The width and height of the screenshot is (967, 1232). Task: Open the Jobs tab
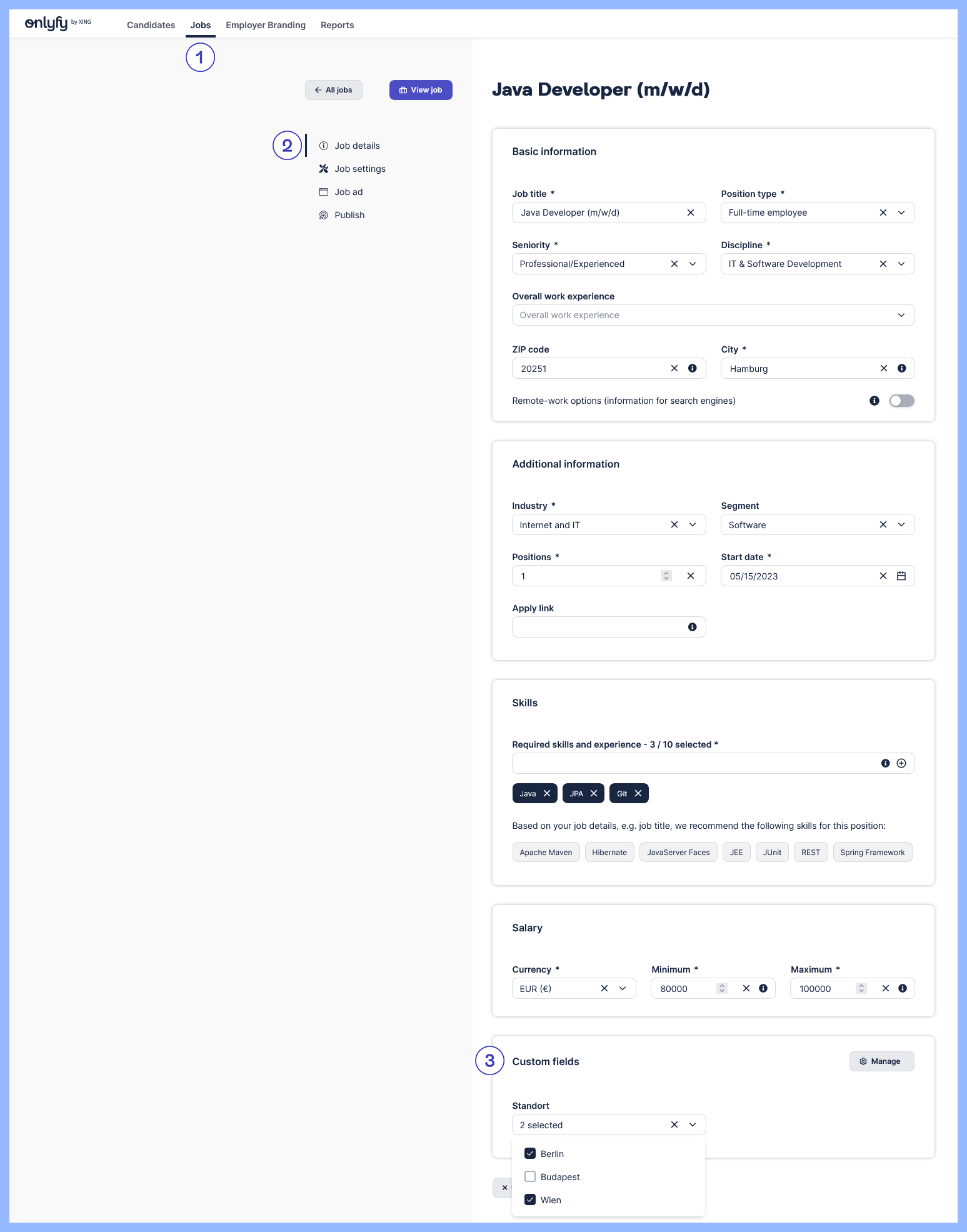click(x=201, y=25)
